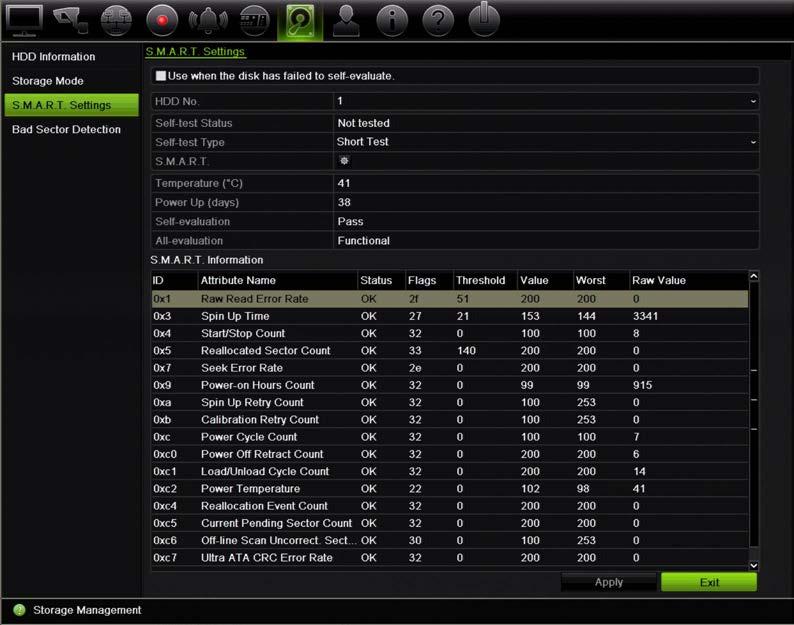This screenshot has height=625, width=794.
Task: Open system information icon
Action: point(392,21)
